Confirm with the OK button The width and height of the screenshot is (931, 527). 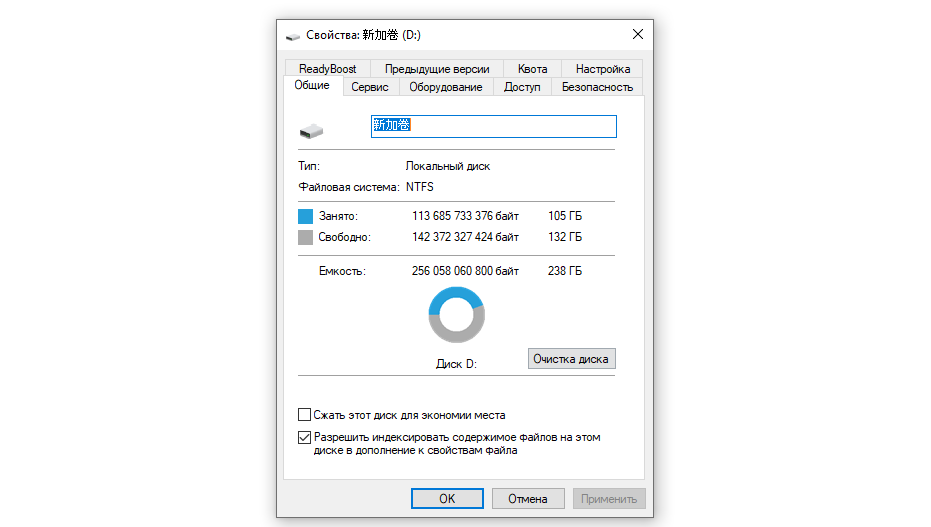tap(447, 499)
